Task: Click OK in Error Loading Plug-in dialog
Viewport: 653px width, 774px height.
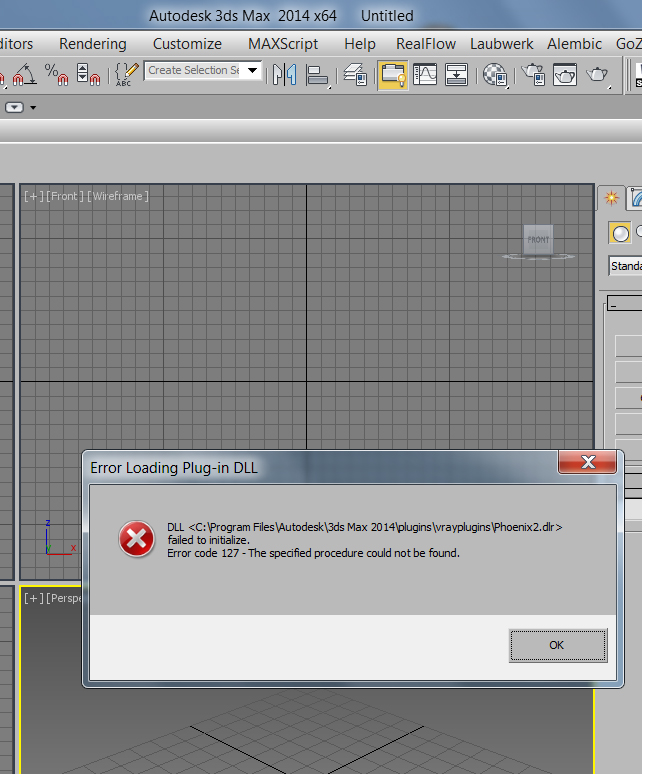Action: tap(558, 645)
